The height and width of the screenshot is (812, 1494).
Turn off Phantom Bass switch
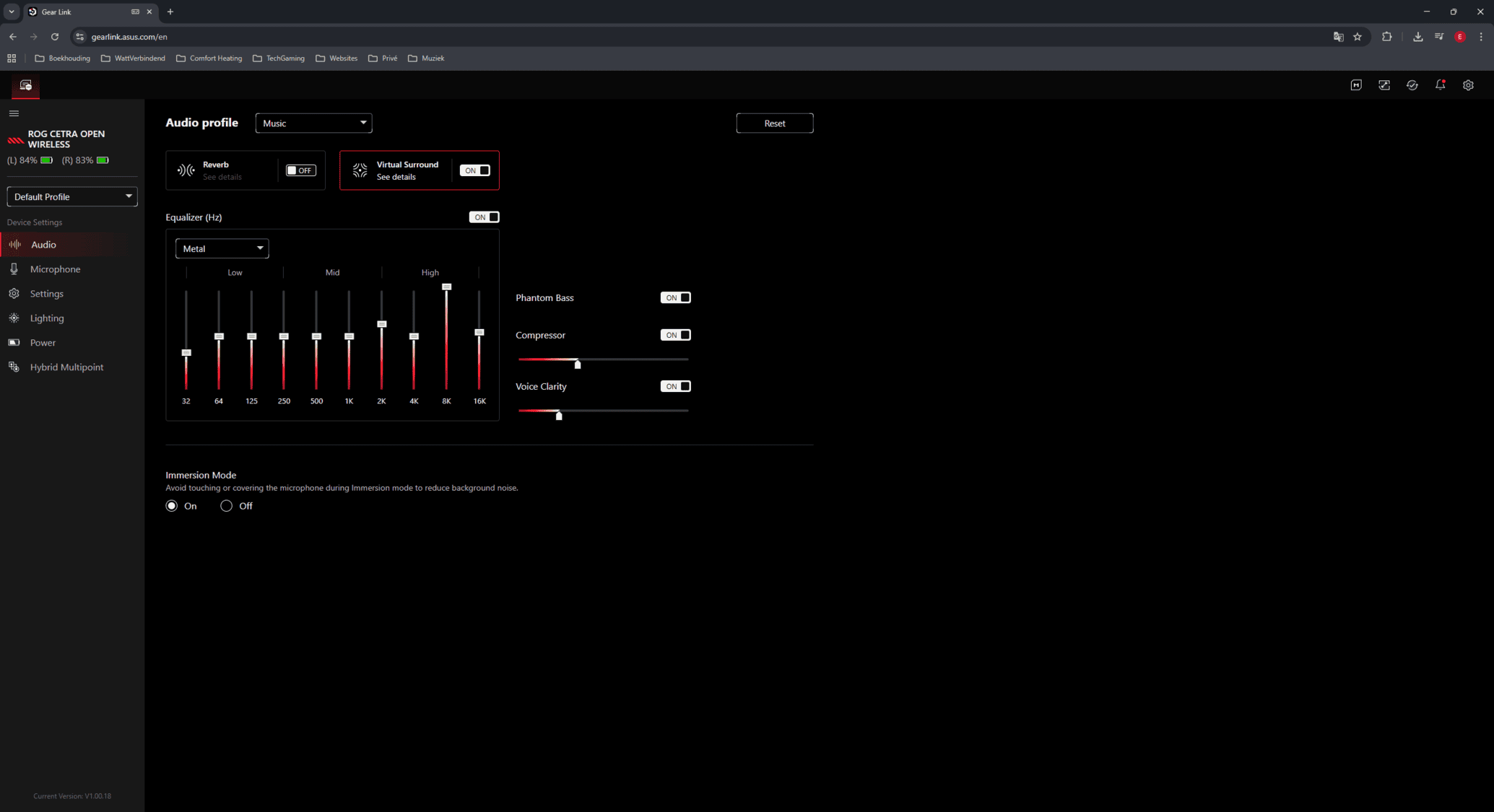675,297
